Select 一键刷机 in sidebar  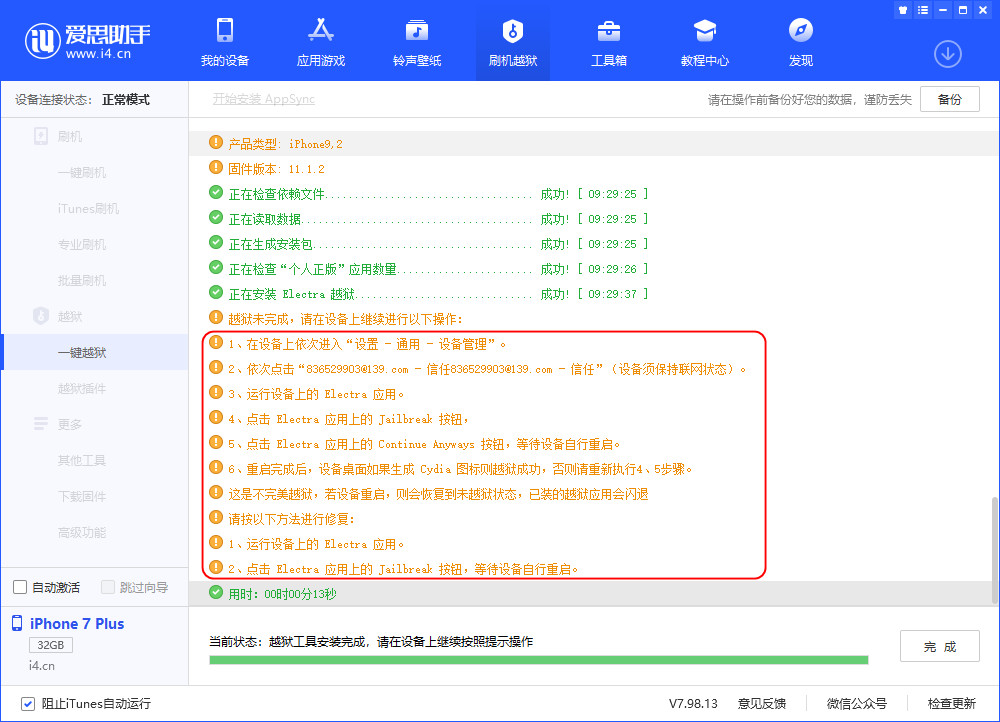(x=82, y=172)
